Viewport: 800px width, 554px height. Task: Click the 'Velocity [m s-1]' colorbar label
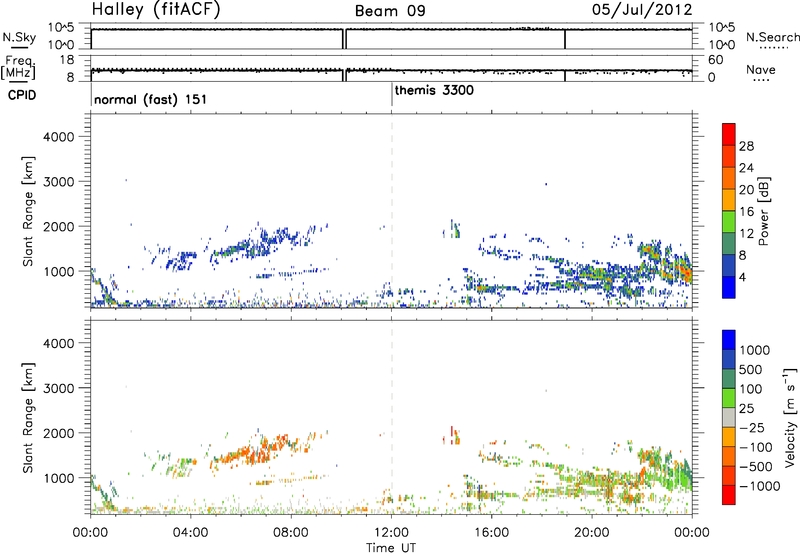coord(790,417)
